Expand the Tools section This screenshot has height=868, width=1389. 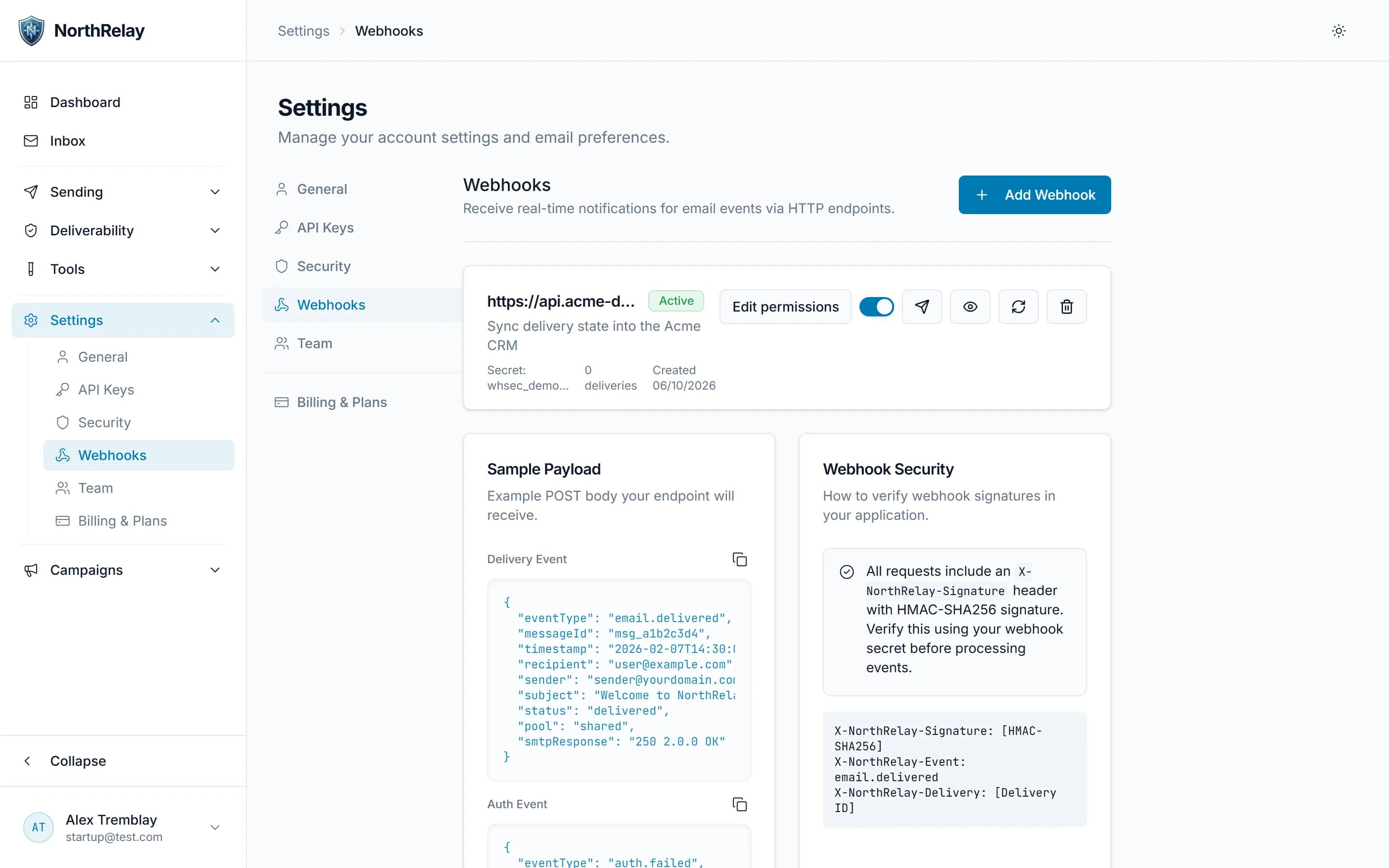[x=123, y=269]
